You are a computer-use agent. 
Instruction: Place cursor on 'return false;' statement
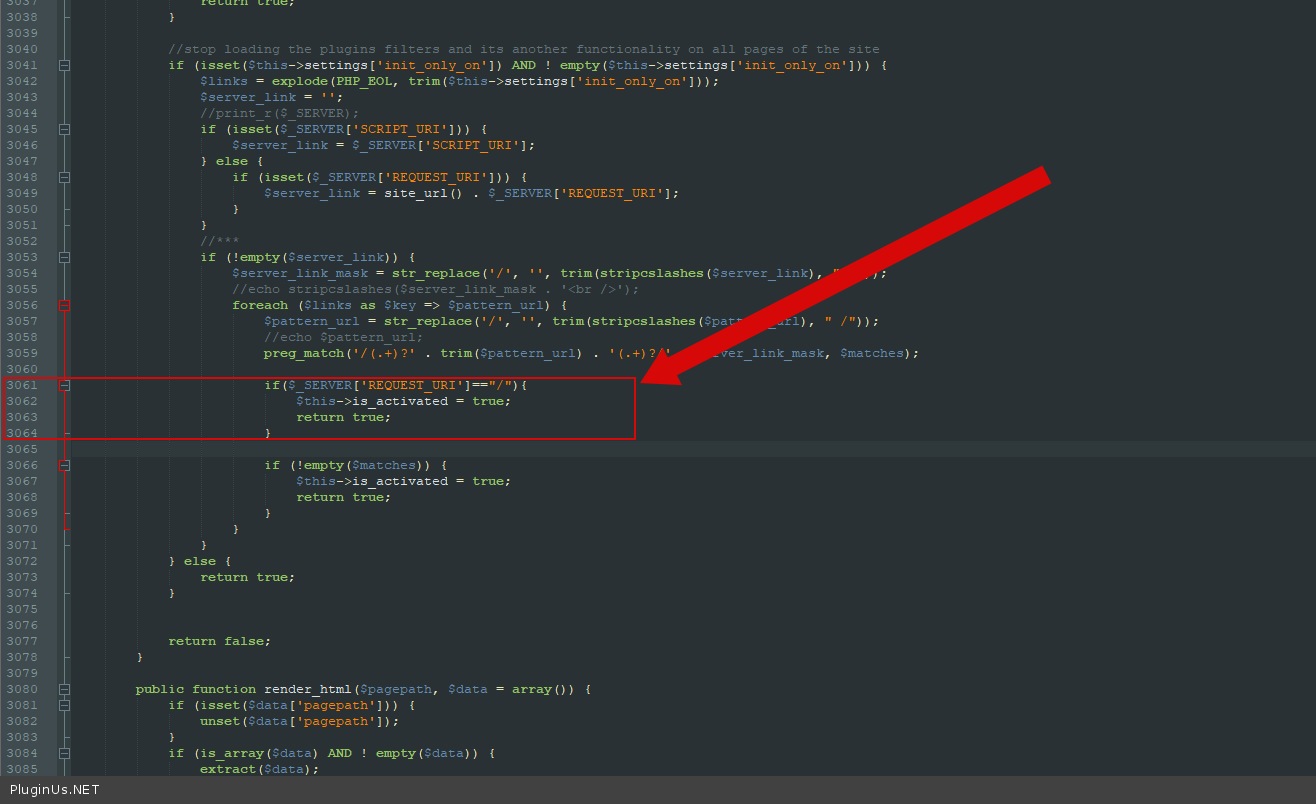click(x=219, y=641)
